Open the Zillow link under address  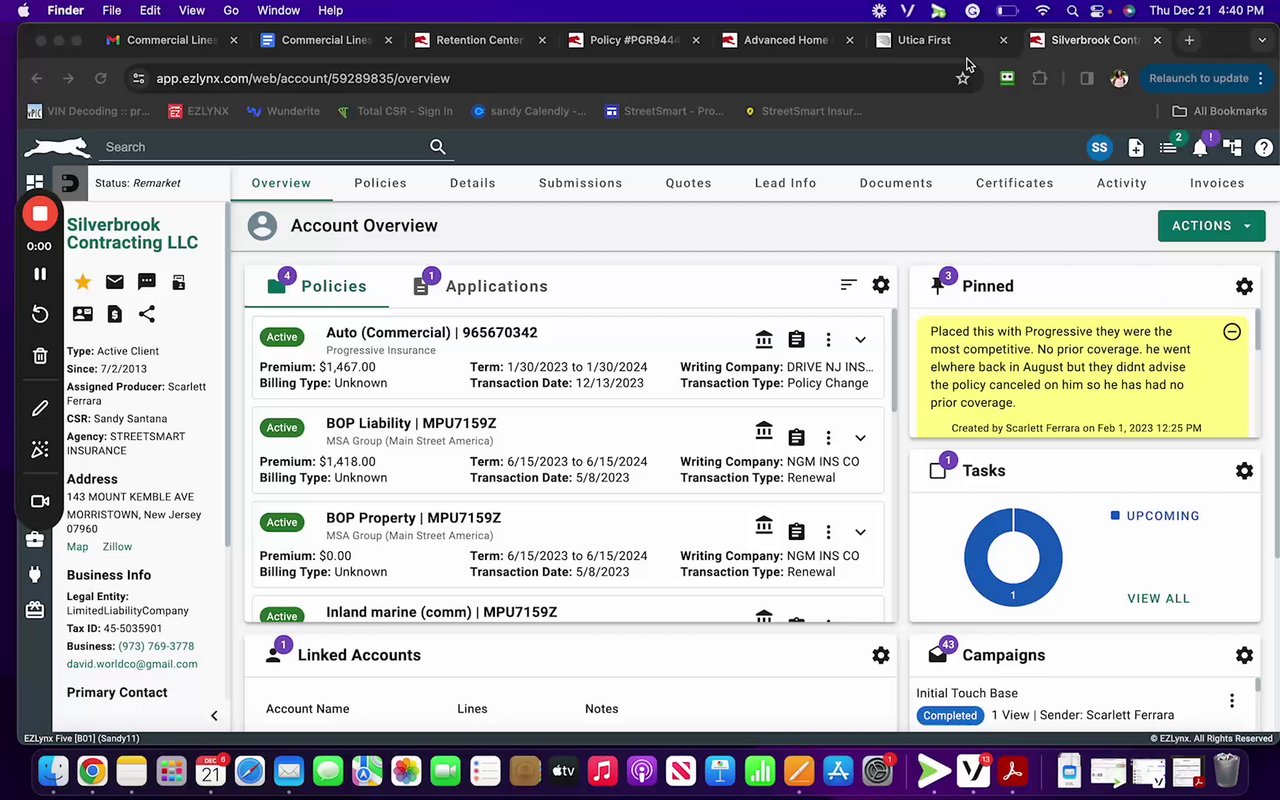[117, 547]
